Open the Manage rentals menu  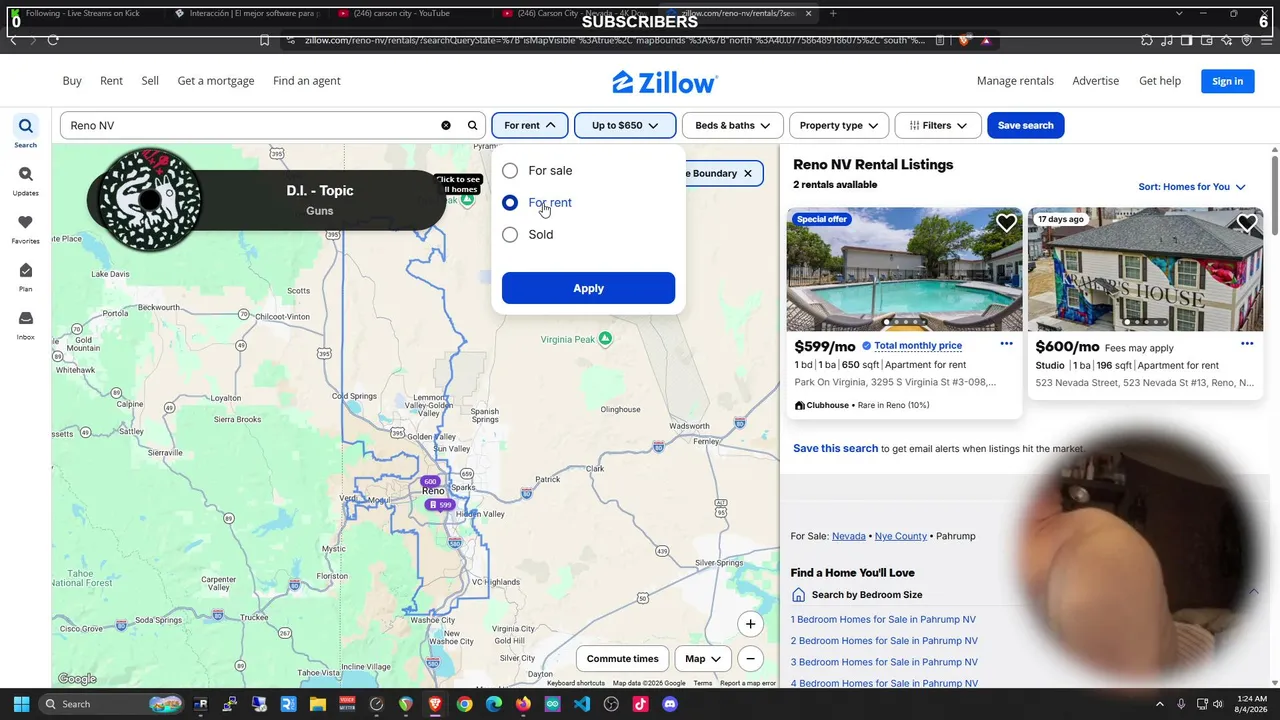pyautogui.click(x=1015, y=81)
